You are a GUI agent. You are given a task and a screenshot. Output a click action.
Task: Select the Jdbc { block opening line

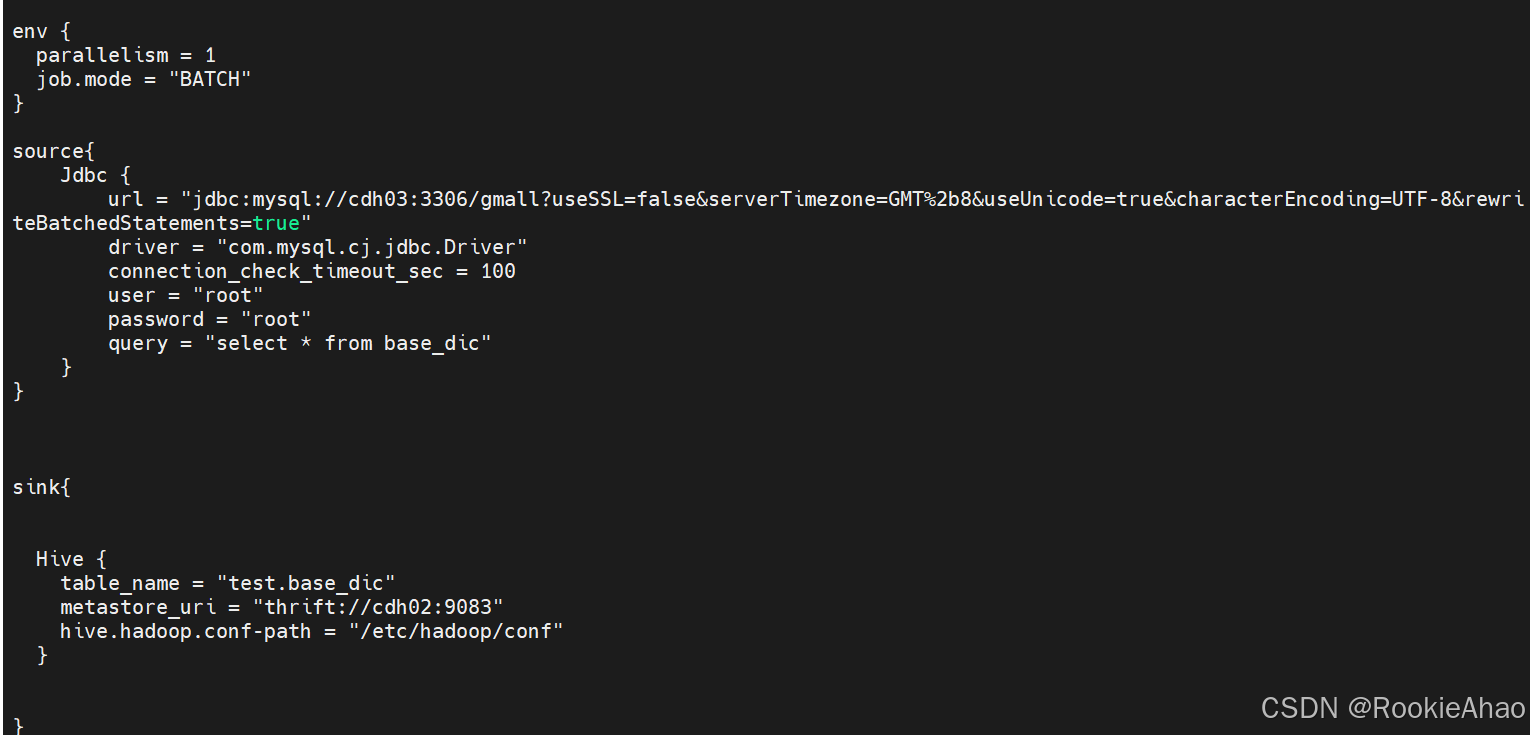[95, 175]
